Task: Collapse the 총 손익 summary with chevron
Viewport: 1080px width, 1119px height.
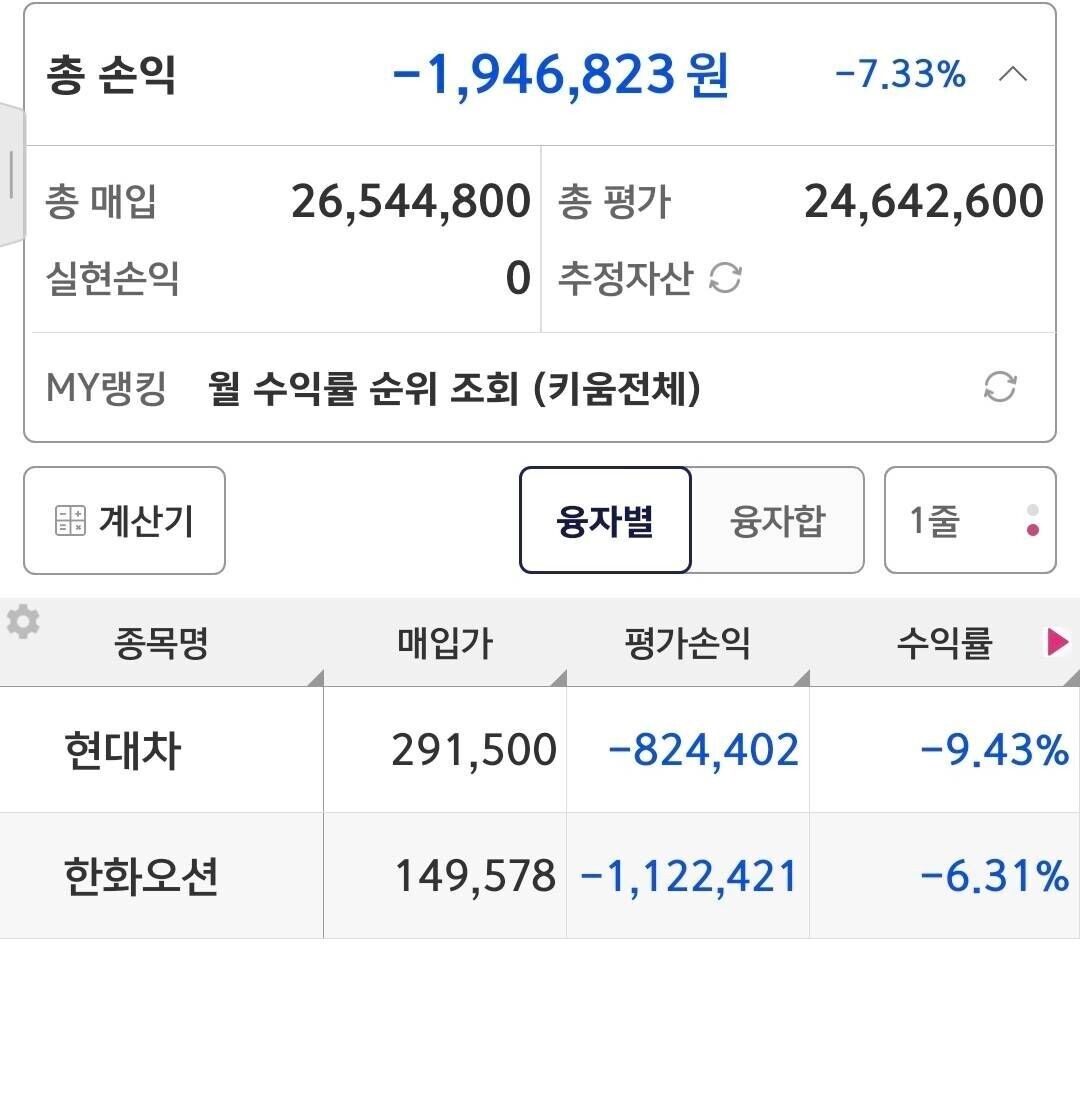Action: pyautogui.click(x=1014, y=73)
